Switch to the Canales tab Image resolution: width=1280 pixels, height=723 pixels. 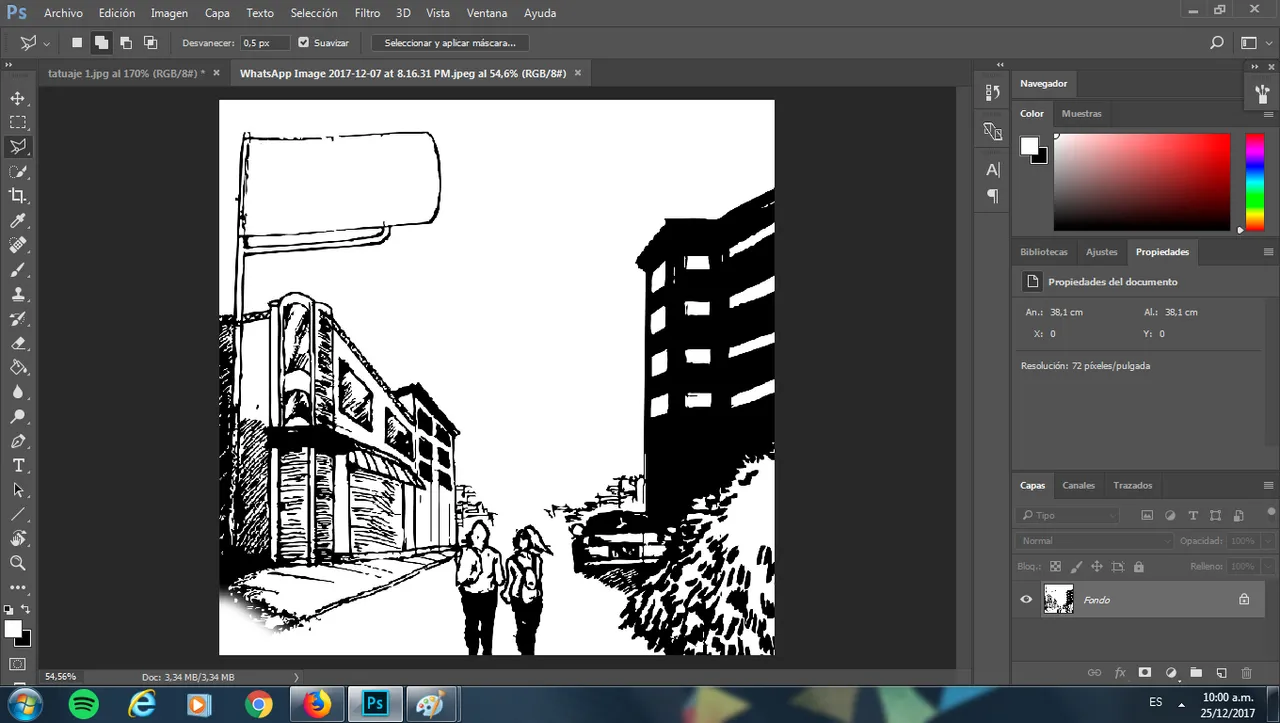[x=1078, y=485]
